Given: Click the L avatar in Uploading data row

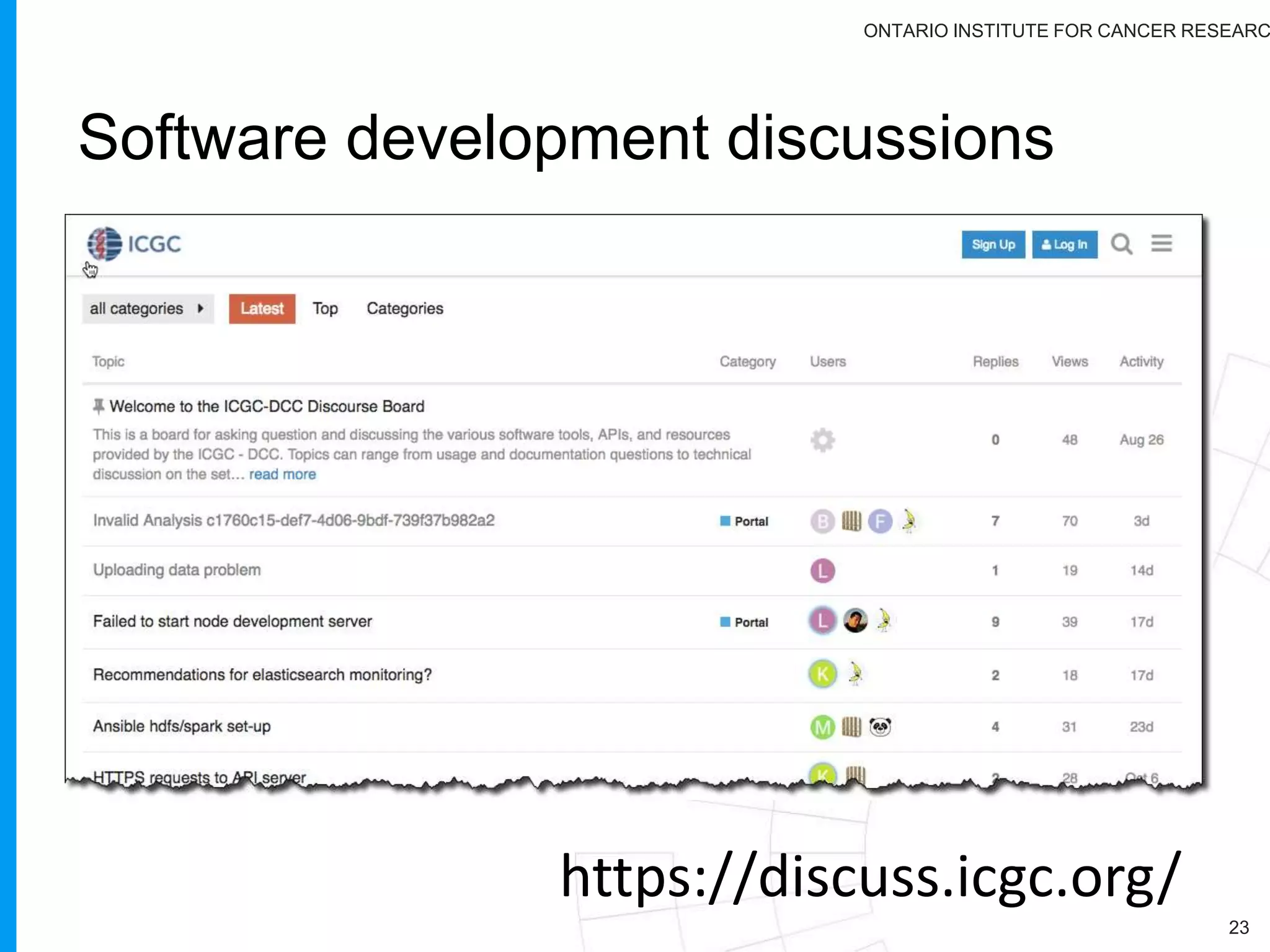Looking at the screenshot, I should tap(822, 570).
